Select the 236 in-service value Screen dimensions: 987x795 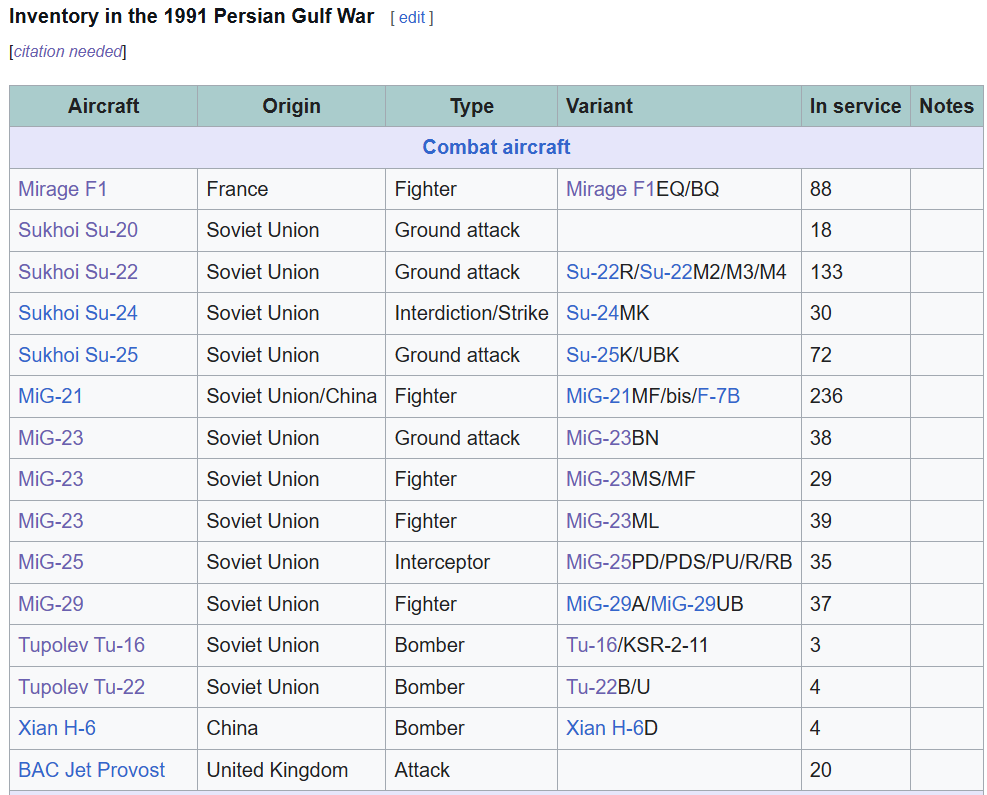[826, 396]
